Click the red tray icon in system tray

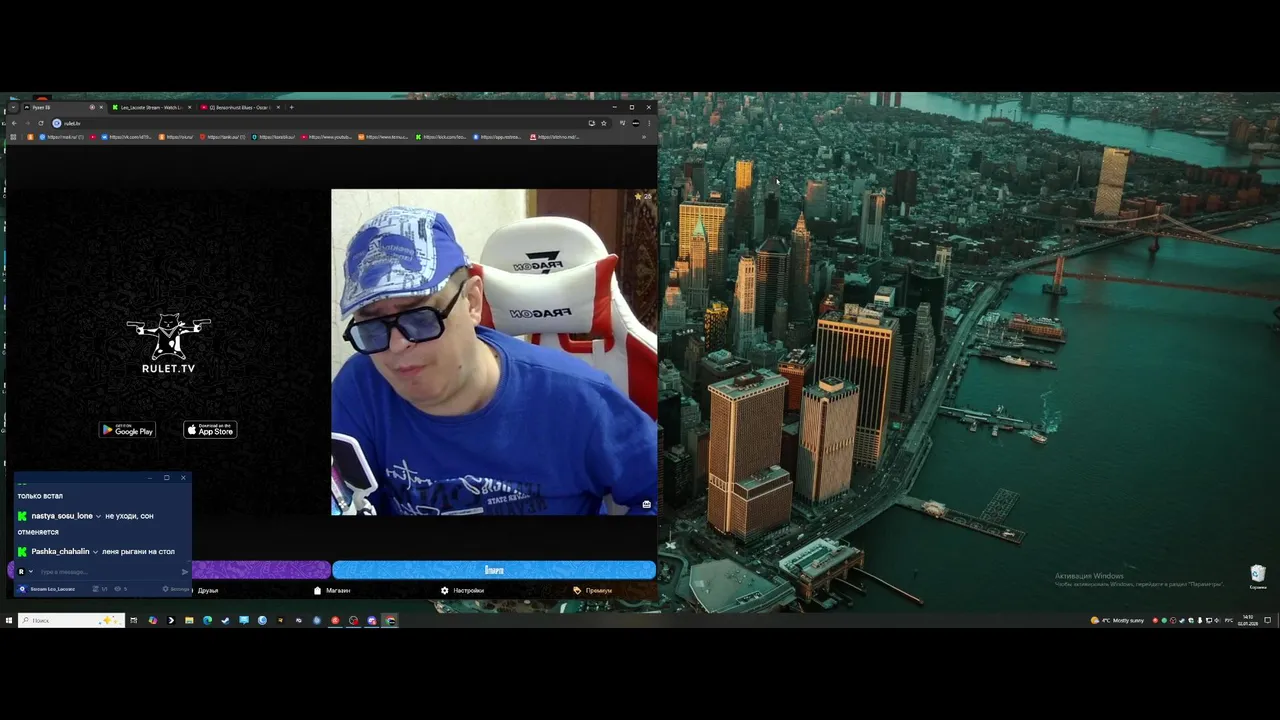tap(1155, 620)
